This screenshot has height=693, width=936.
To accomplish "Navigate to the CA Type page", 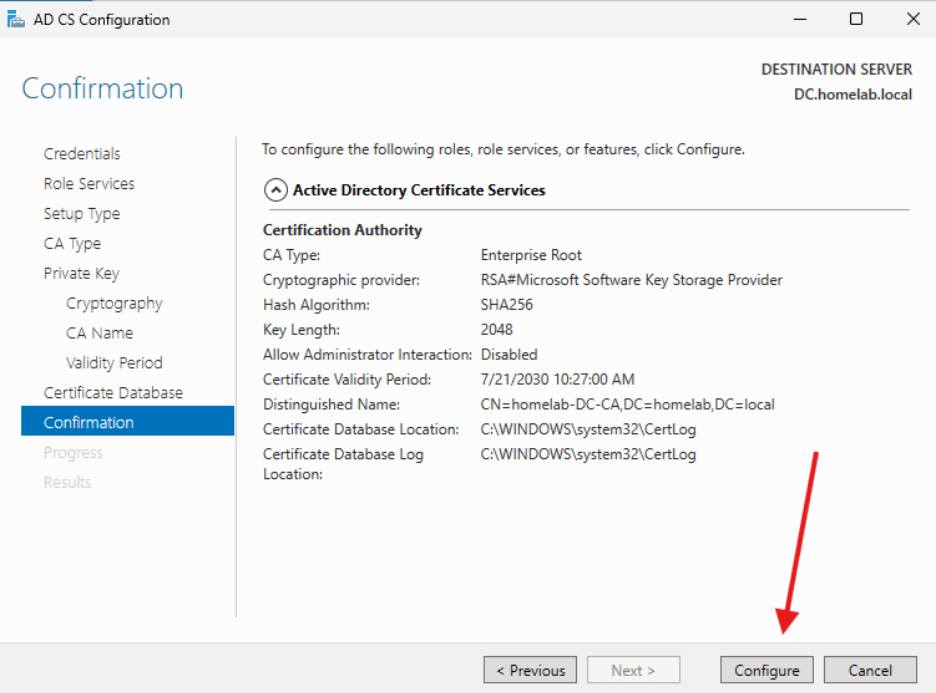I will click(72, 243).
